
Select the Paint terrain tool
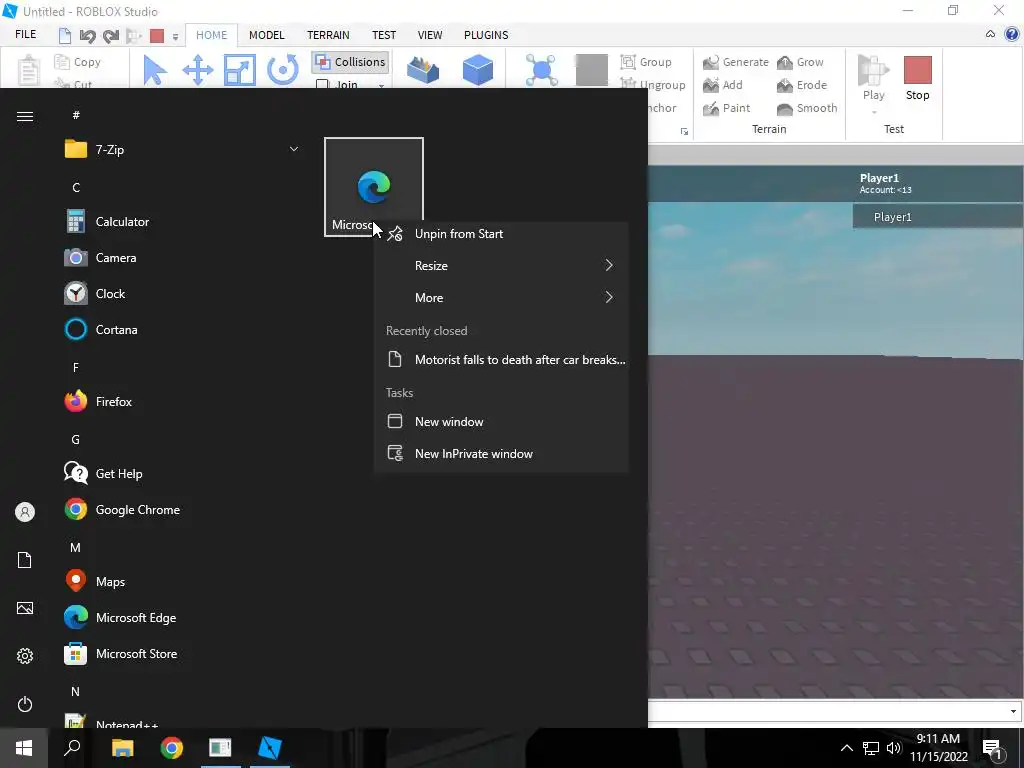726,108
